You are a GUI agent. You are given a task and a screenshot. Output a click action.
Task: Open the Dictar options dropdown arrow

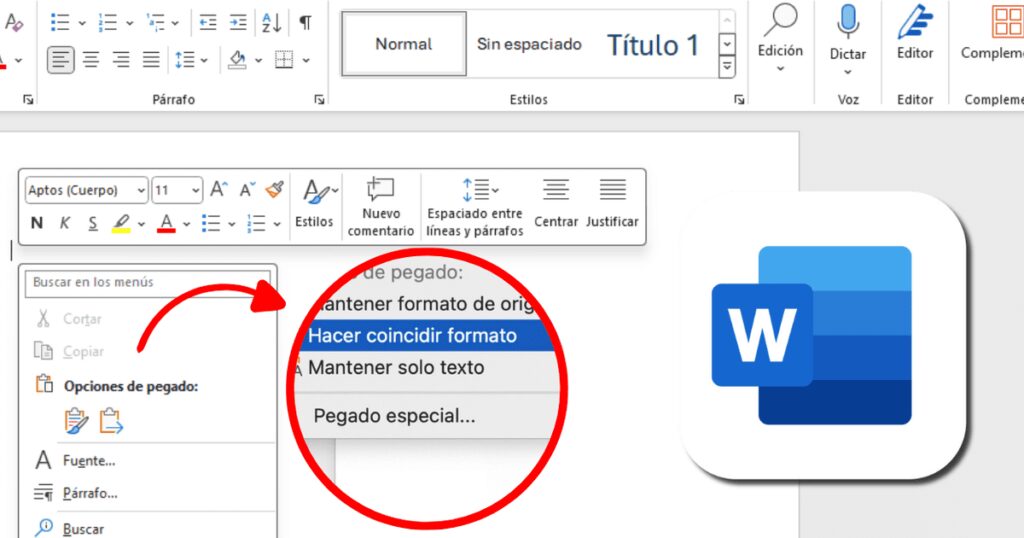click(x=848, y=72)
